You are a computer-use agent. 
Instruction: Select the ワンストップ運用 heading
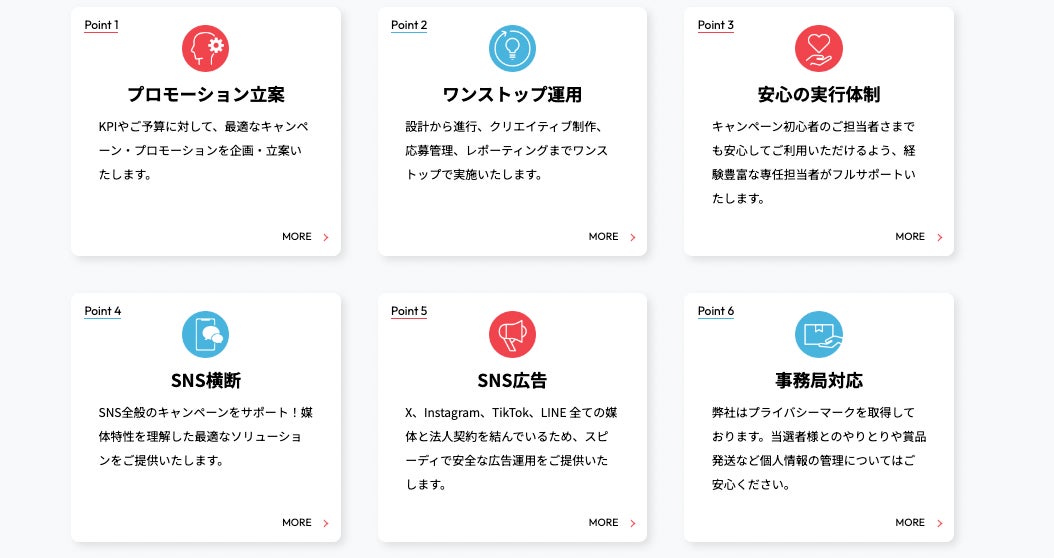pos(512,95)
